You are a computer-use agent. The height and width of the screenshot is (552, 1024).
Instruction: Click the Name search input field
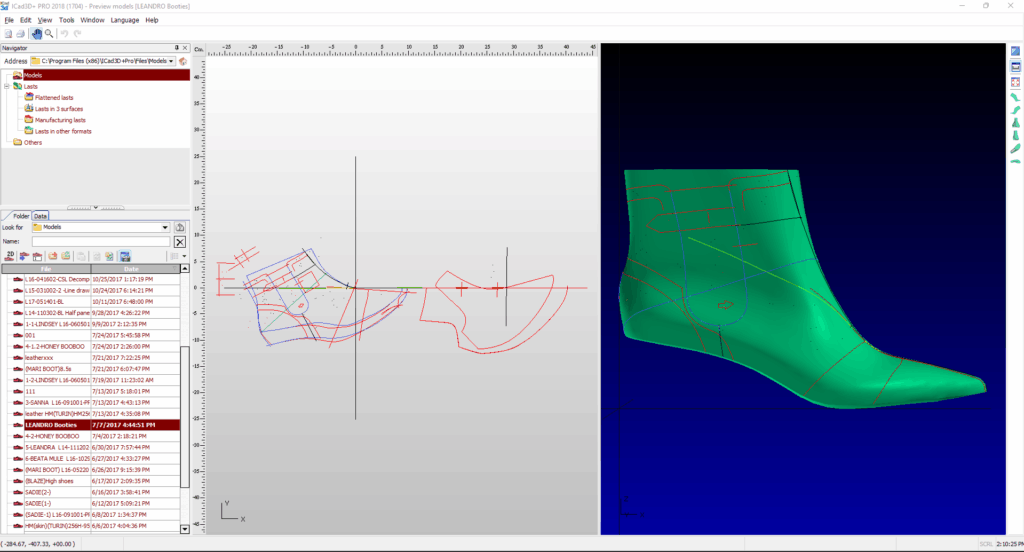click(101, 241)
